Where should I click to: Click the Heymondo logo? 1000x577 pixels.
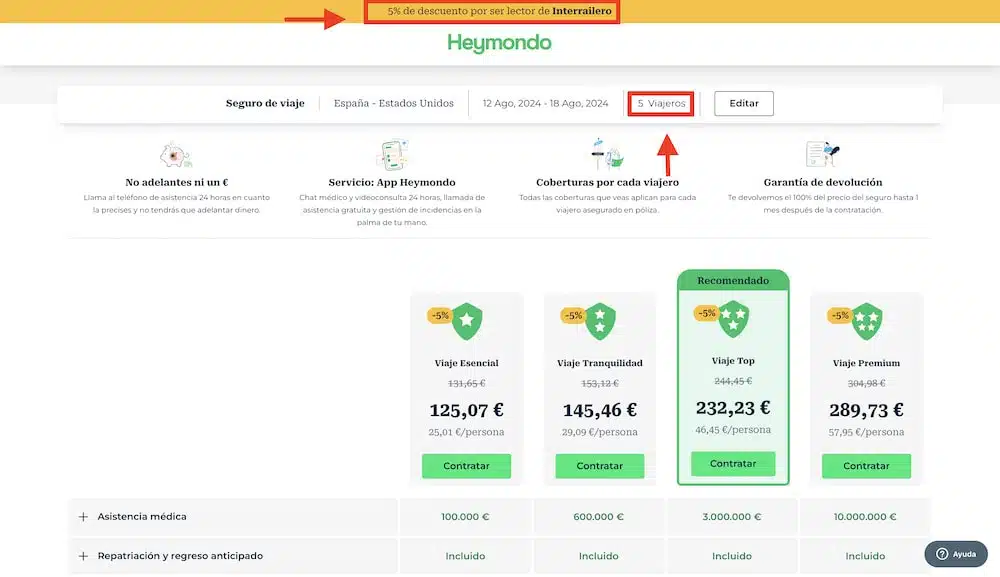pos(499,44)
